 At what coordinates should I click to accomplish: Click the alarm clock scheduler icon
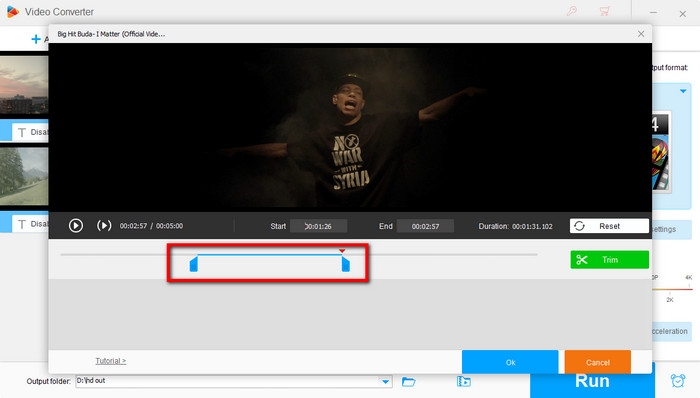(678, 381)
